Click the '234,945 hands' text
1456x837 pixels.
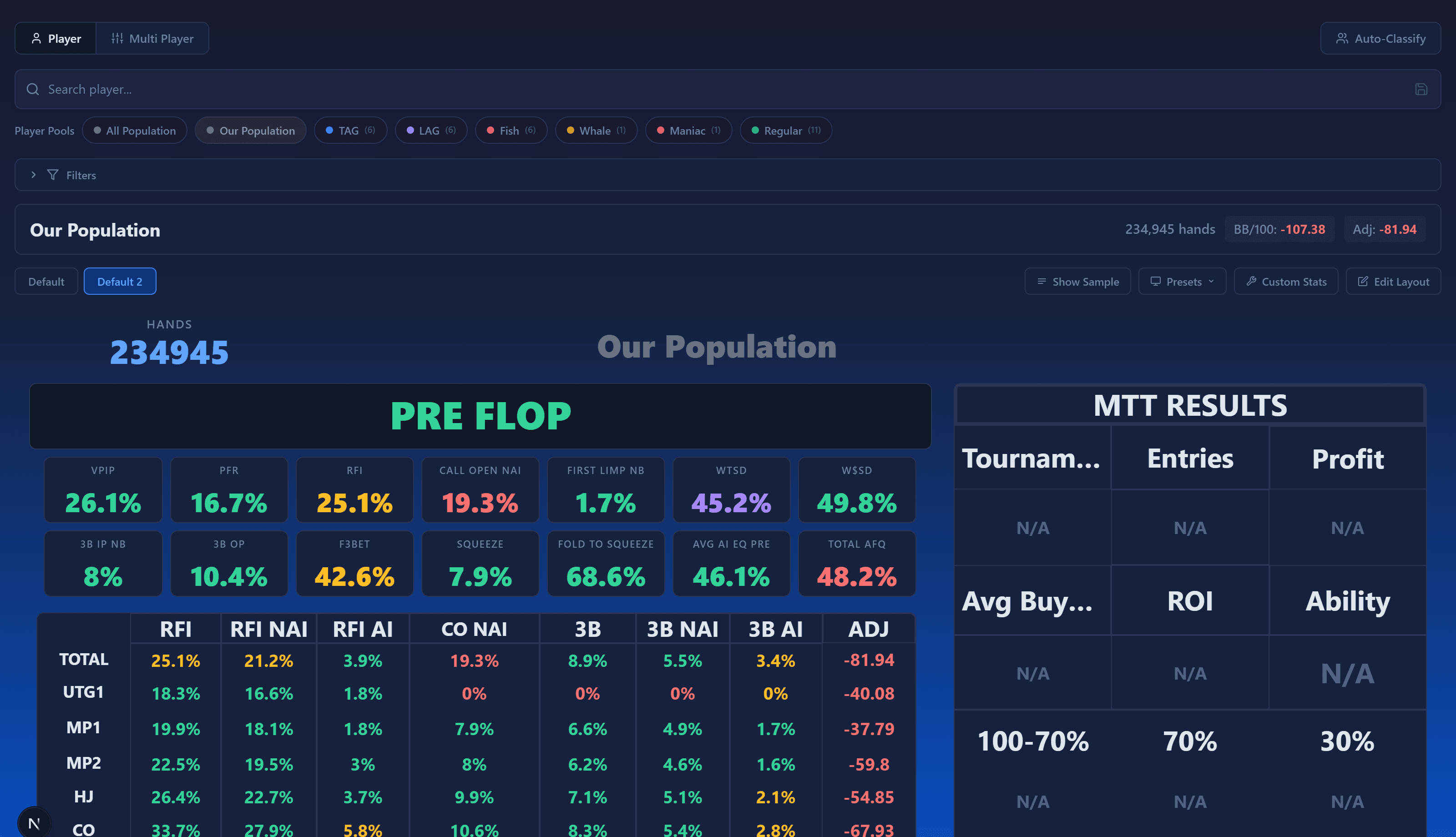(1170, 229)
